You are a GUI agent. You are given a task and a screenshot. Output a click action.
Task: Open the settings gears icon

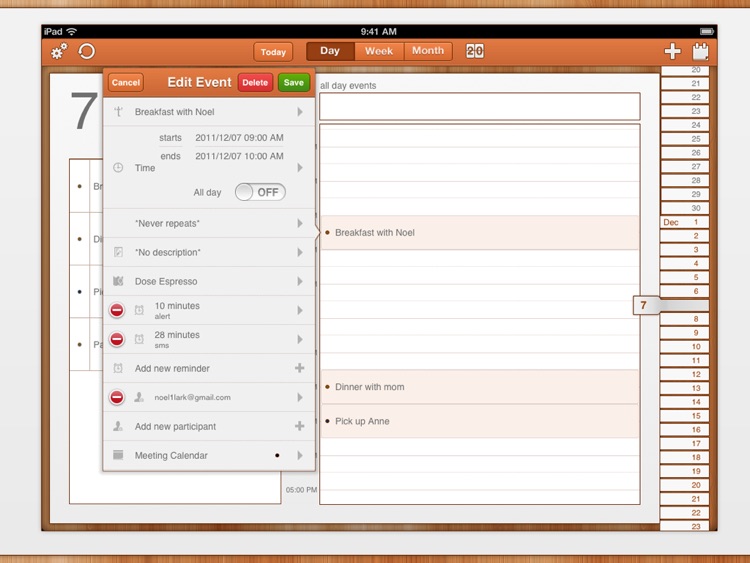click(59, 51)
